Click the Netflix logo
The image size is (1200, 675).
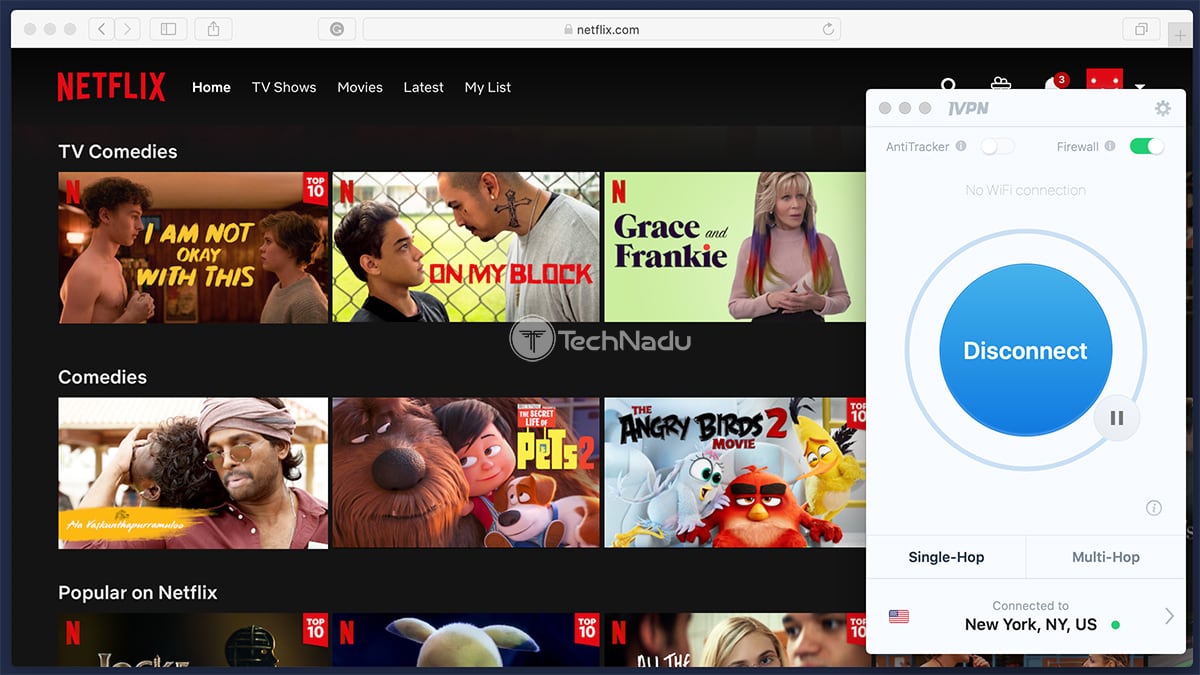tap(111, 87)
